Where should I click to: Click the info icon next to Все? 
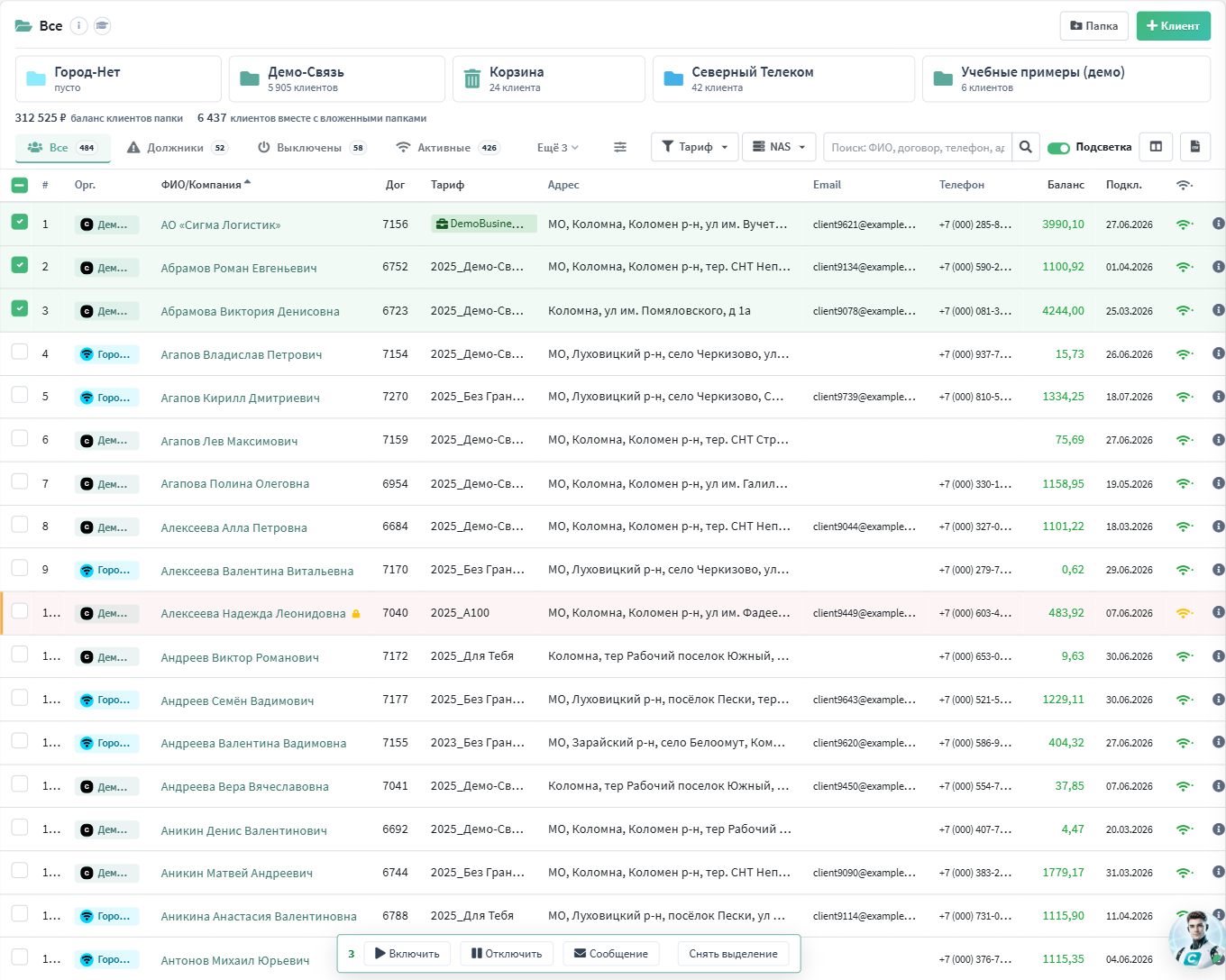(79, 25)
